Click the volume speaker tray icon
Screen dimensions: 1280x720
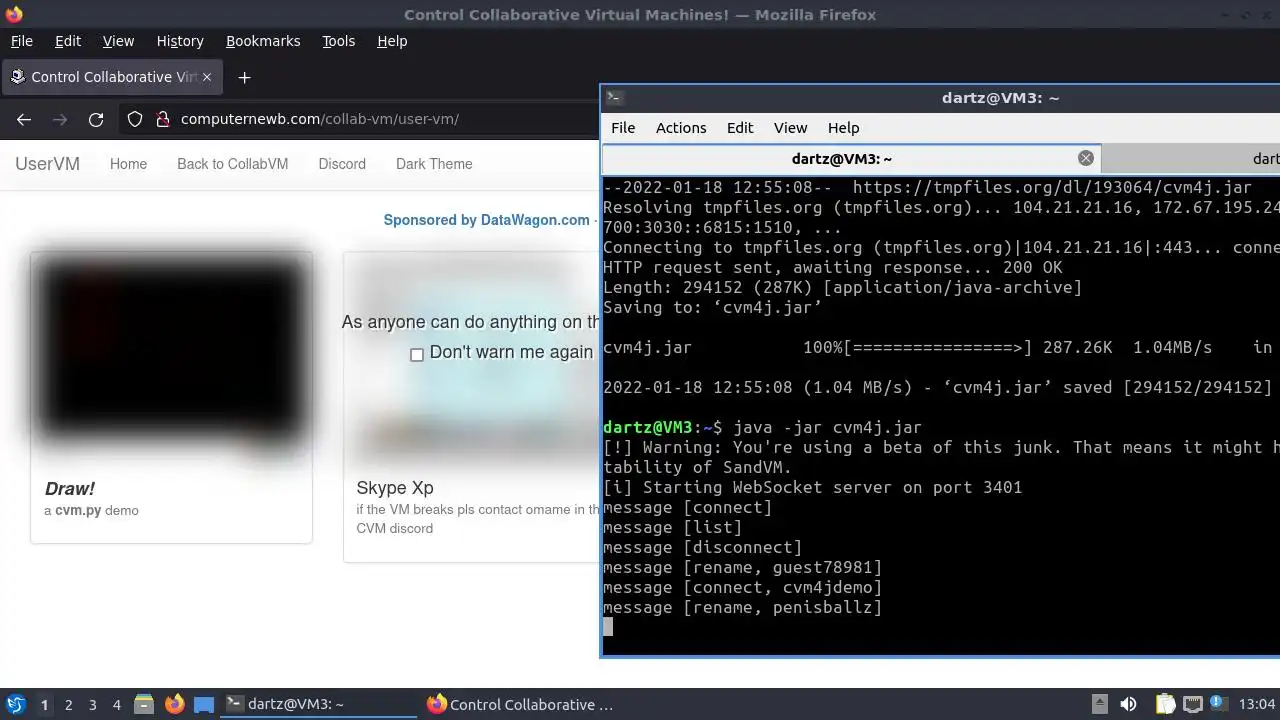pos(1128,704)
